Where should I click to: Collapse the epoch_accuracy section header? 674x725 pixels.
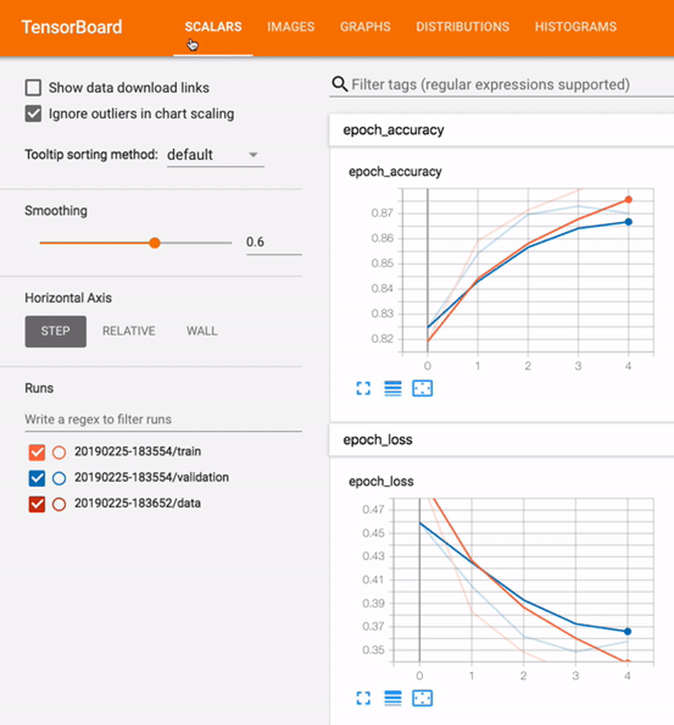501,130
